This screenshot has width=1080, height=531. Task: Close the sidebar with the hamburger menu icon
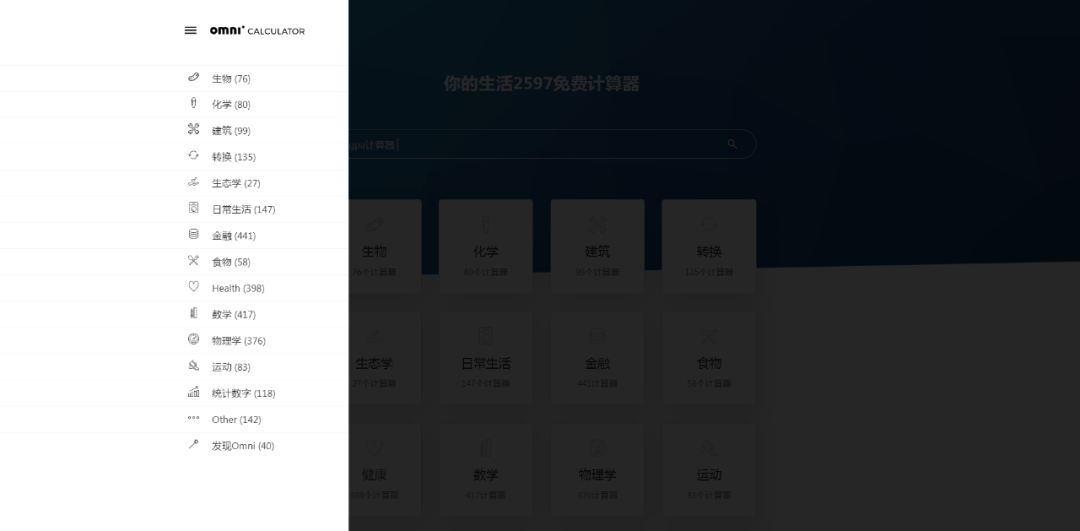point(191,30)
